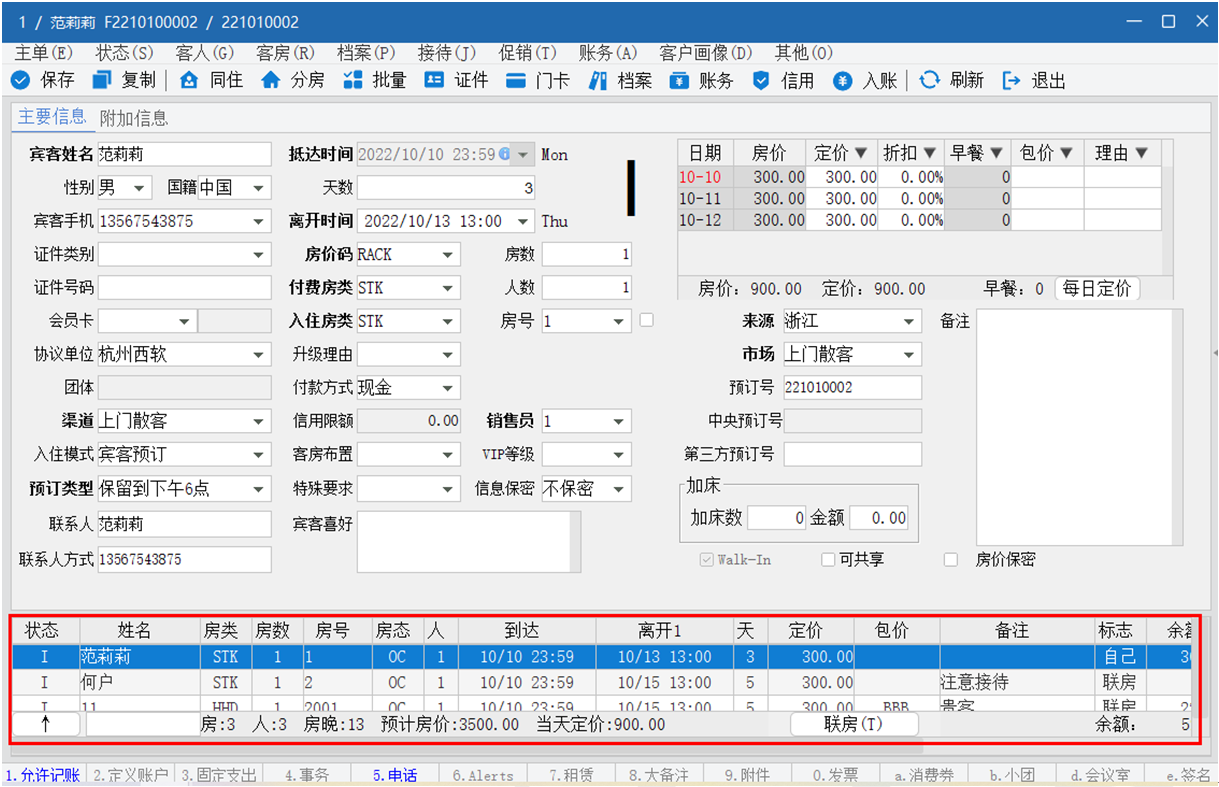Expand the 协议单位 dropdown

coord(259,354)
